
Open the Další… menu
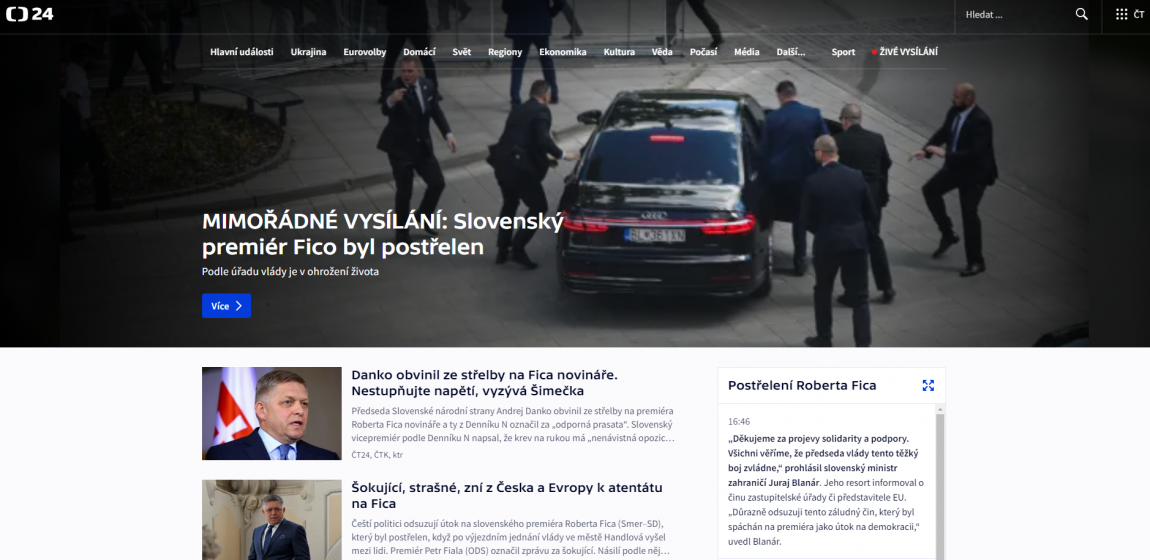791,52
